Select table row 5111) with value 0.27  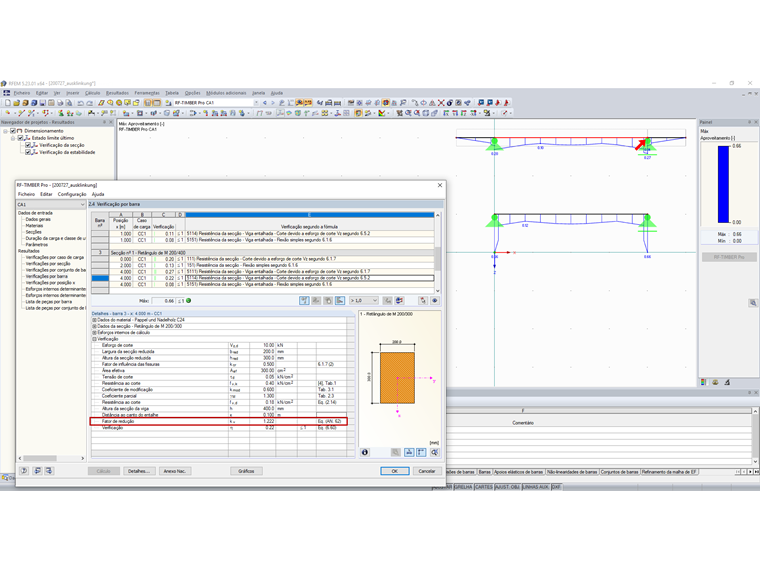click(x=263, y=271)
